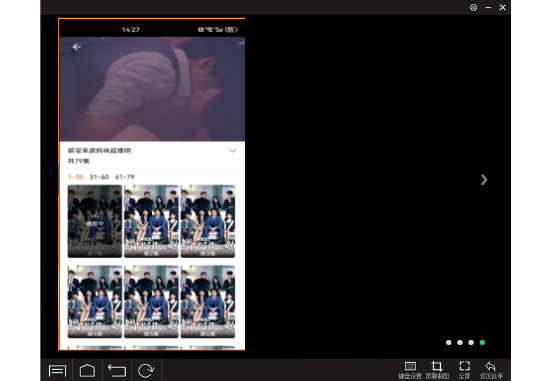This screenshot has height=381, width=550.
Task: Go to the phone home screen icon
Action: click(87, 370)
